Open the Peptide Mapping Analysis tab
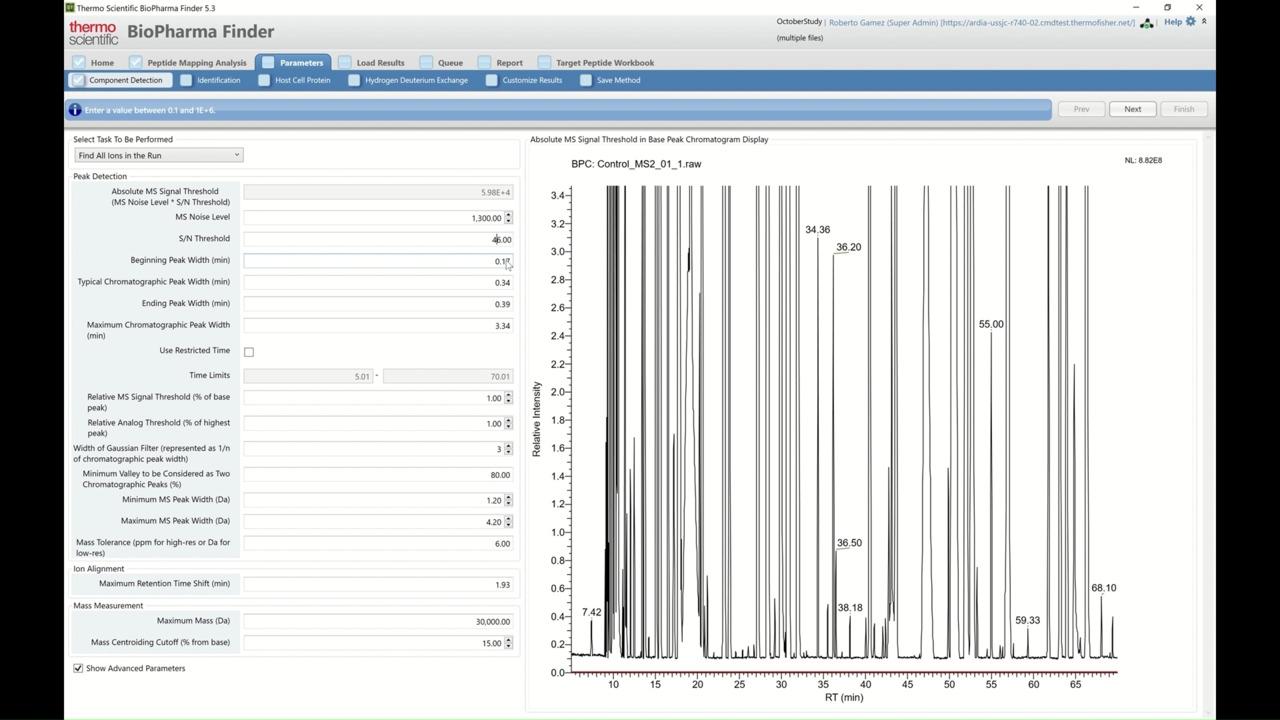This screenshot has height=720, width=1280. pyautogui.click(x=196, y=63)
